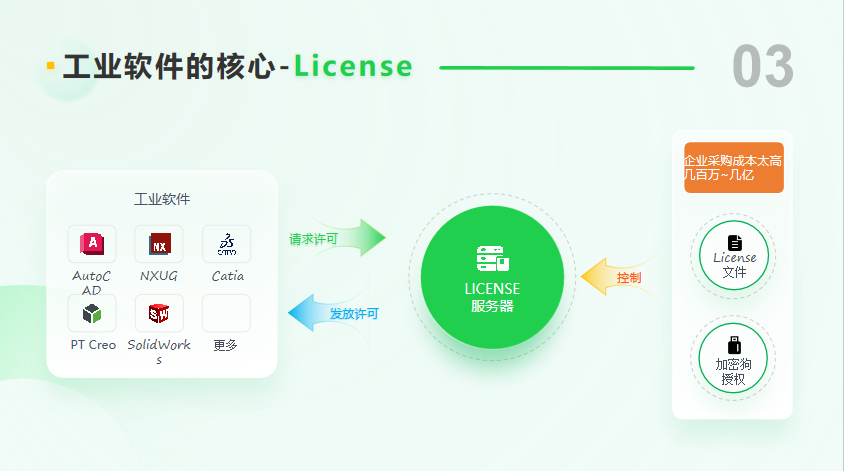Click the slide number 03
The height and width of the screenshot is (471, 844).
coord(762,68)
